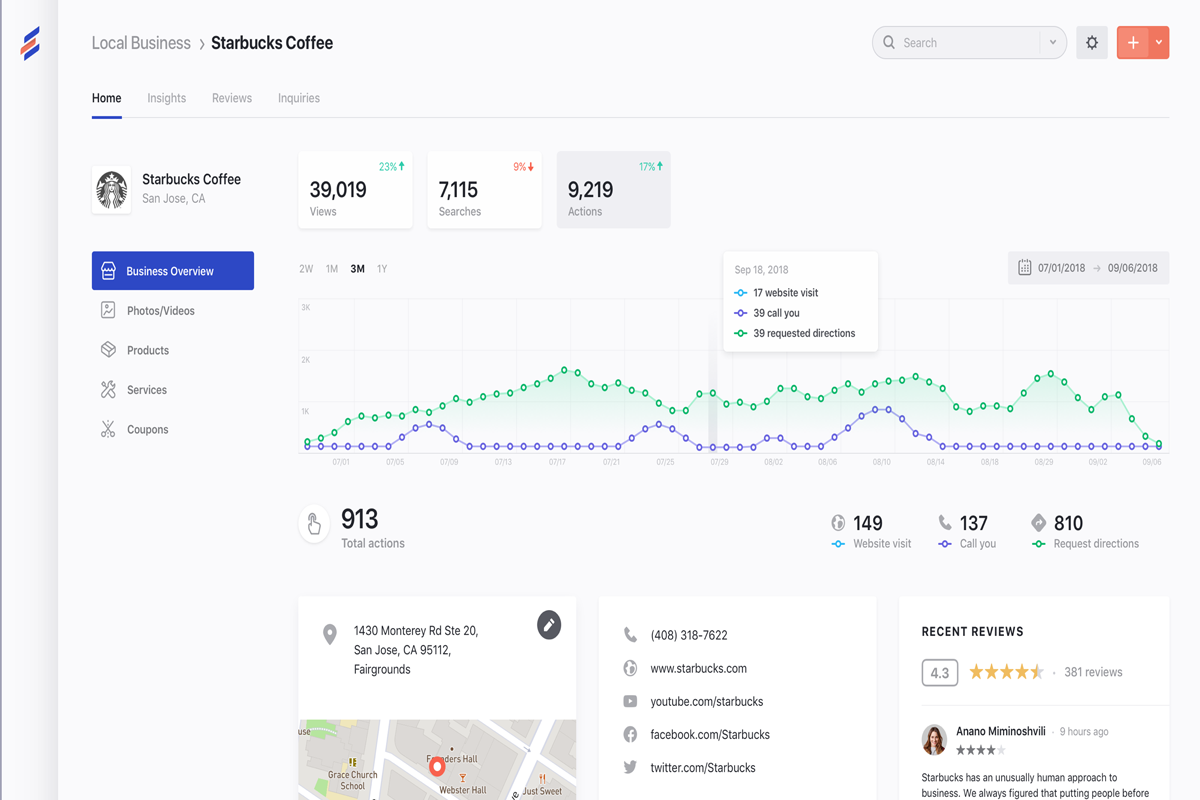Click the magnifier icon in the search bar

[x=889, y=43]
